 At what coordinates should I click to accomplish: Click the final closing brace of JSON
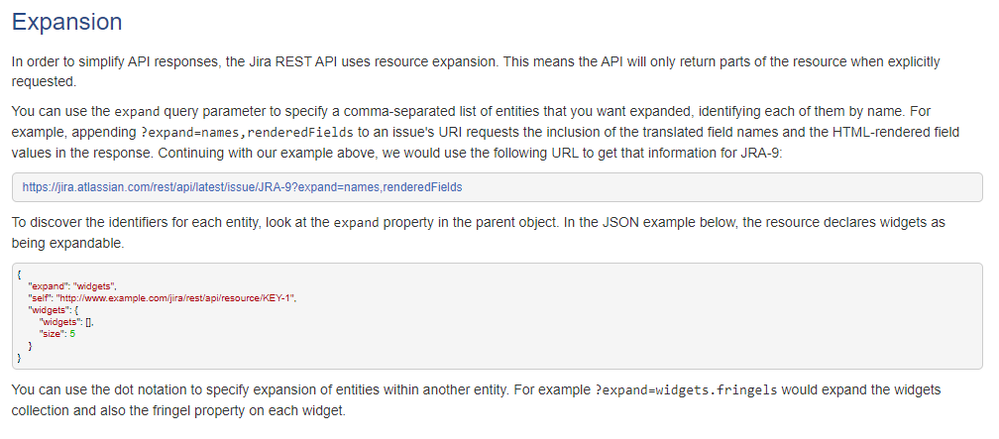19,358
